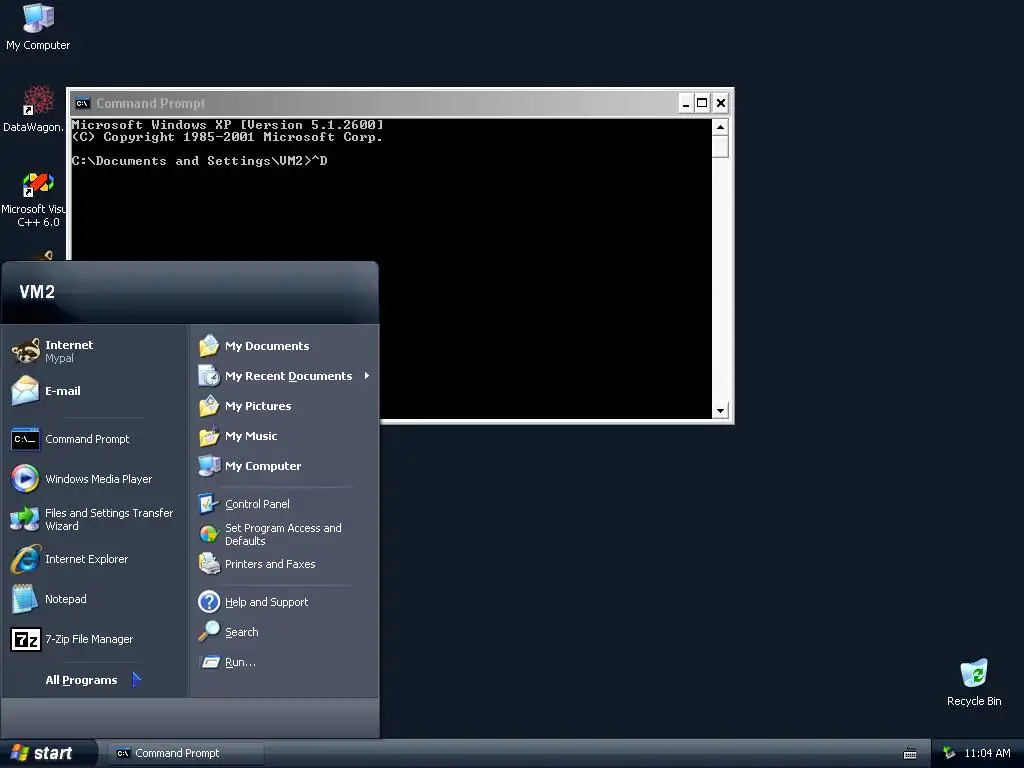1024x768 pixels.
Task: Open the E-mail envelope icon
Action: click(x=25, y=391)
